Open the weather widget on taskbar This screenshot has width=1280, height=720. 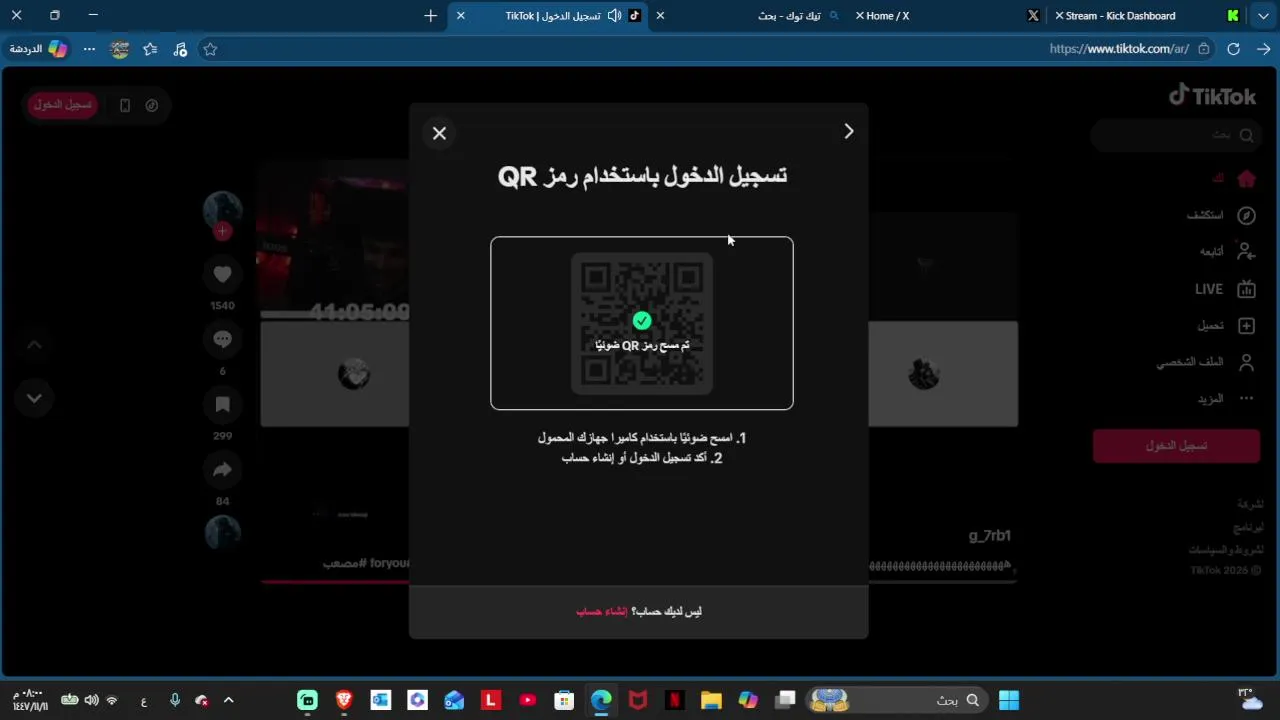pos(1250,699)
